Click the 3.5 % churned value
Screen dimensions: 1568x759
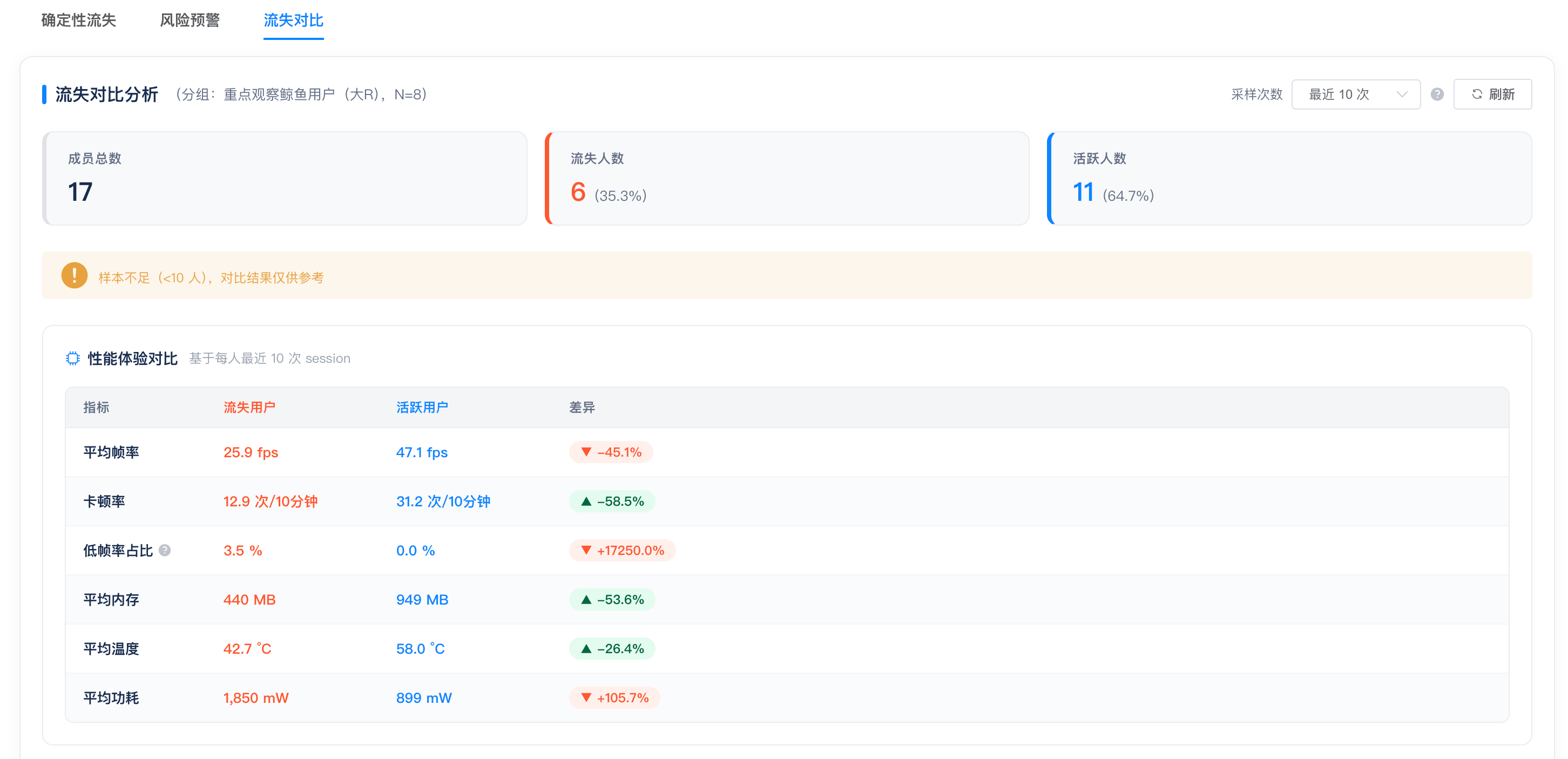pyautogui.click(x=243, y=551)
